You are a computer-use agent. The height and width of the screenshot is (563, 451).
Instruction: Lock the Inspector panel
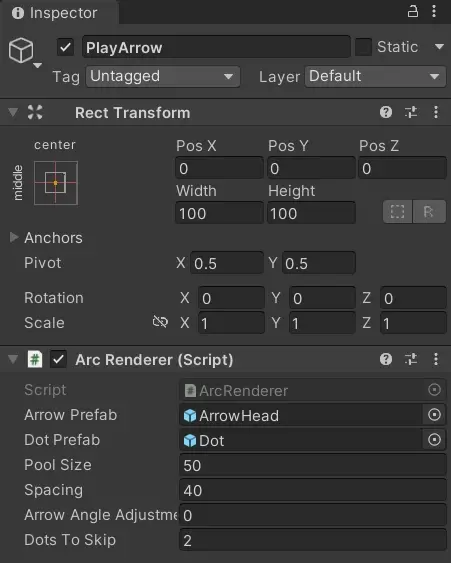point(413,11)
